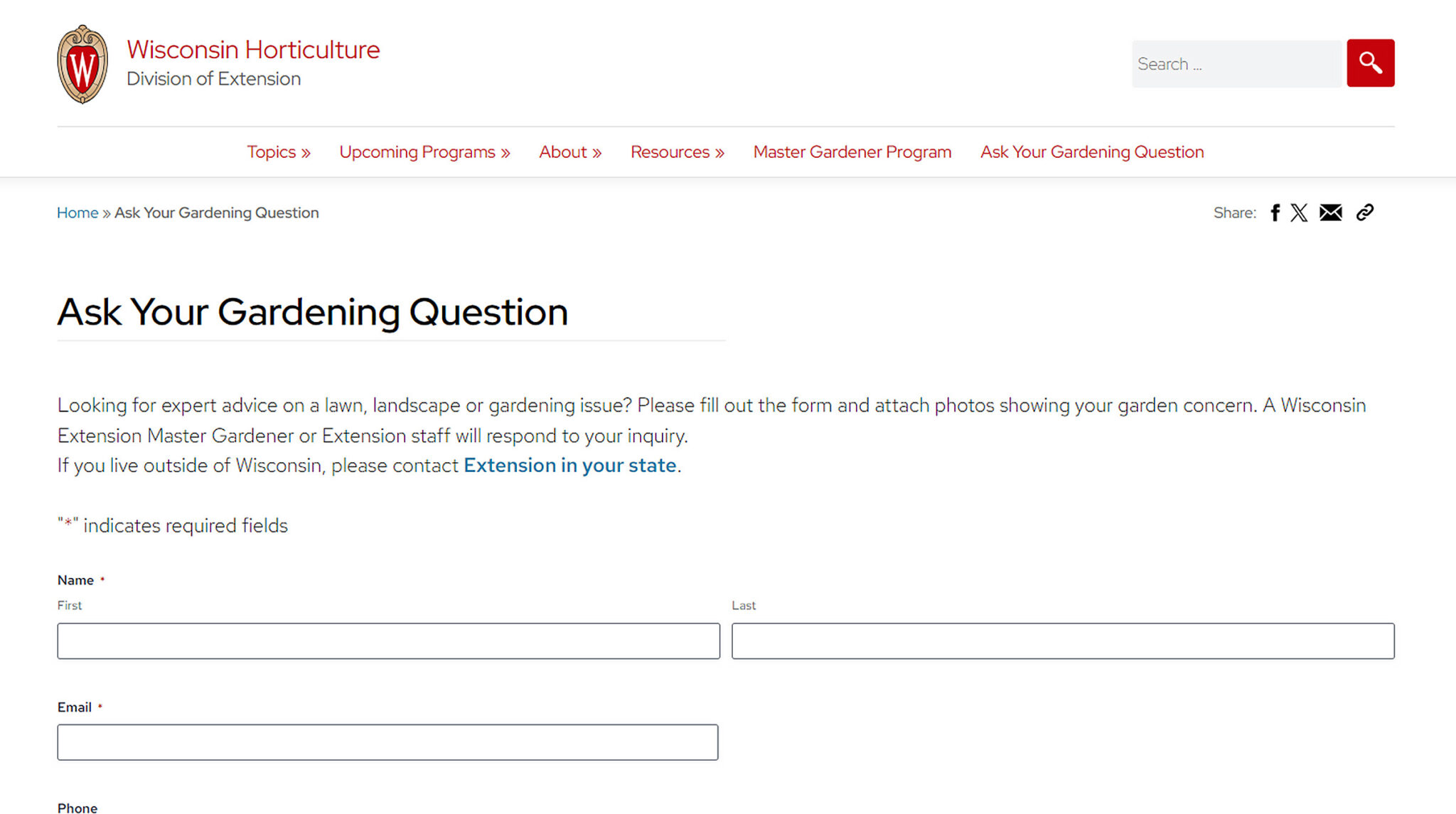Select Ask Your Gardening Question nav item

pyautogui.click(x=1092, y=152)
